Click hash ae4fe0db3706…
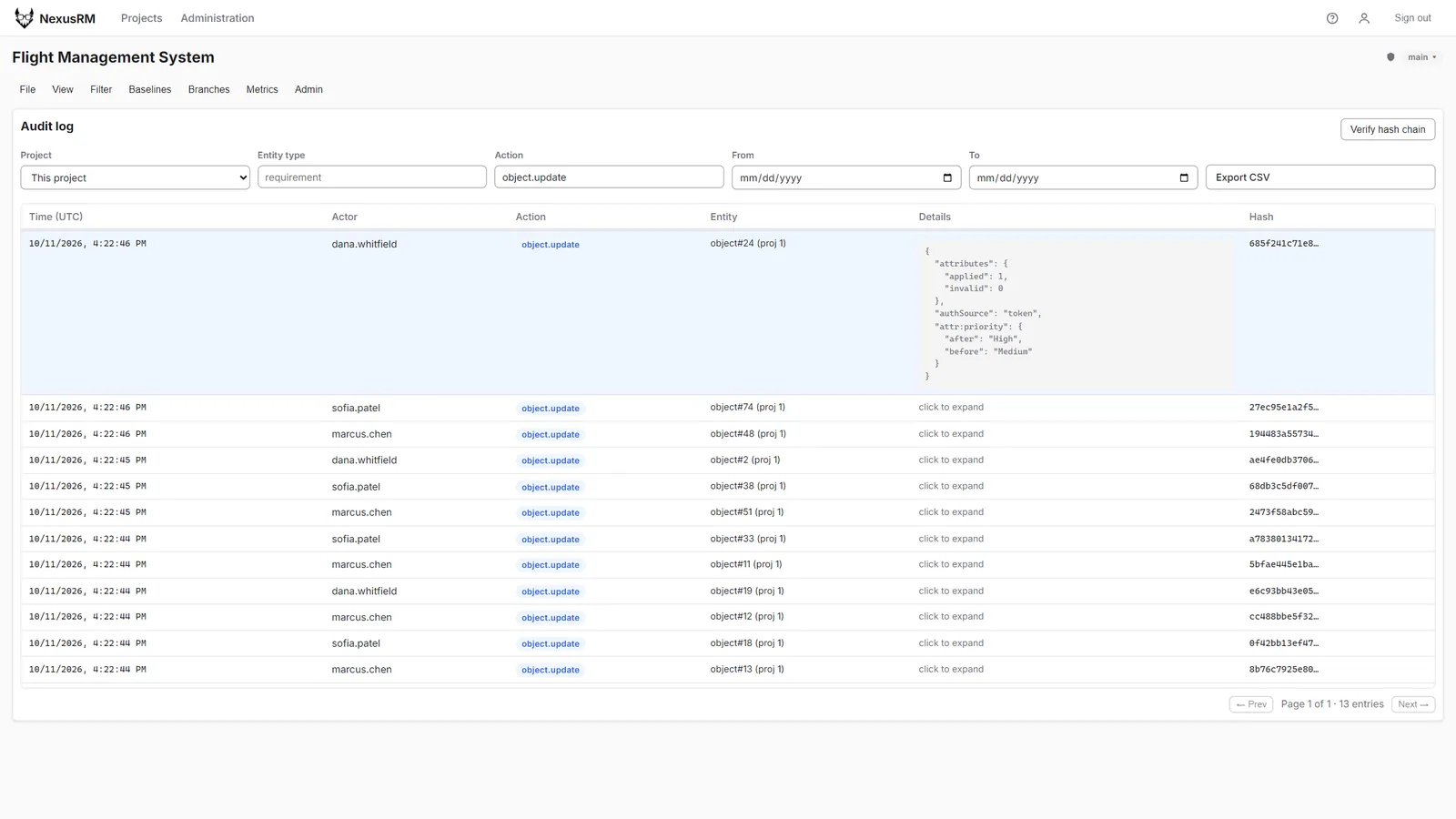The height and width of the screenshot is (819, 1456). pyautogui.click(x=1283, y=460)
